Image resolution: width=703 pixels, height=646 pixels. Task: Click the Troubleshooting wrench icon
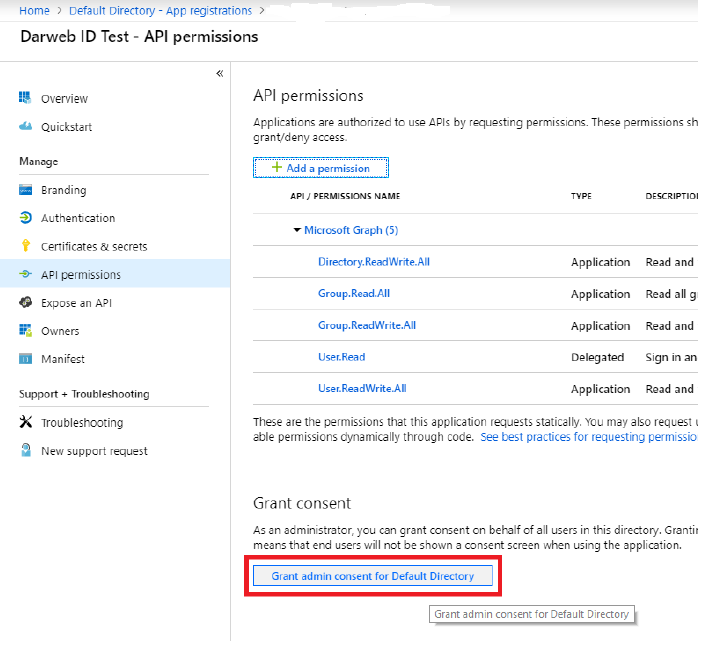pos(26,422)
